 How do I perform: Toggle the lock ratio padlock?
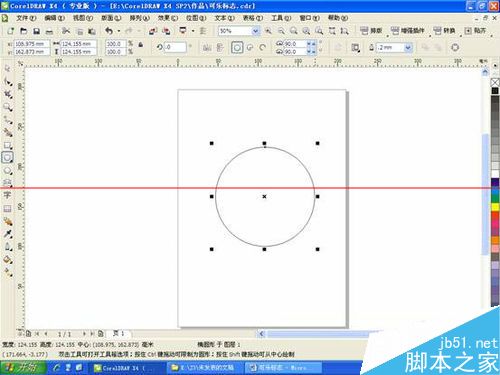(x=141, y=44)
